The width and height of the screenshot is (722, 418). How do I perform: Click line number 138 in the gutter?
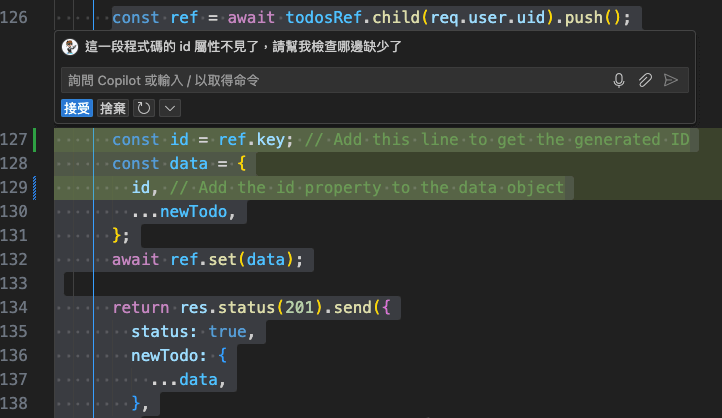coord(15,402)
